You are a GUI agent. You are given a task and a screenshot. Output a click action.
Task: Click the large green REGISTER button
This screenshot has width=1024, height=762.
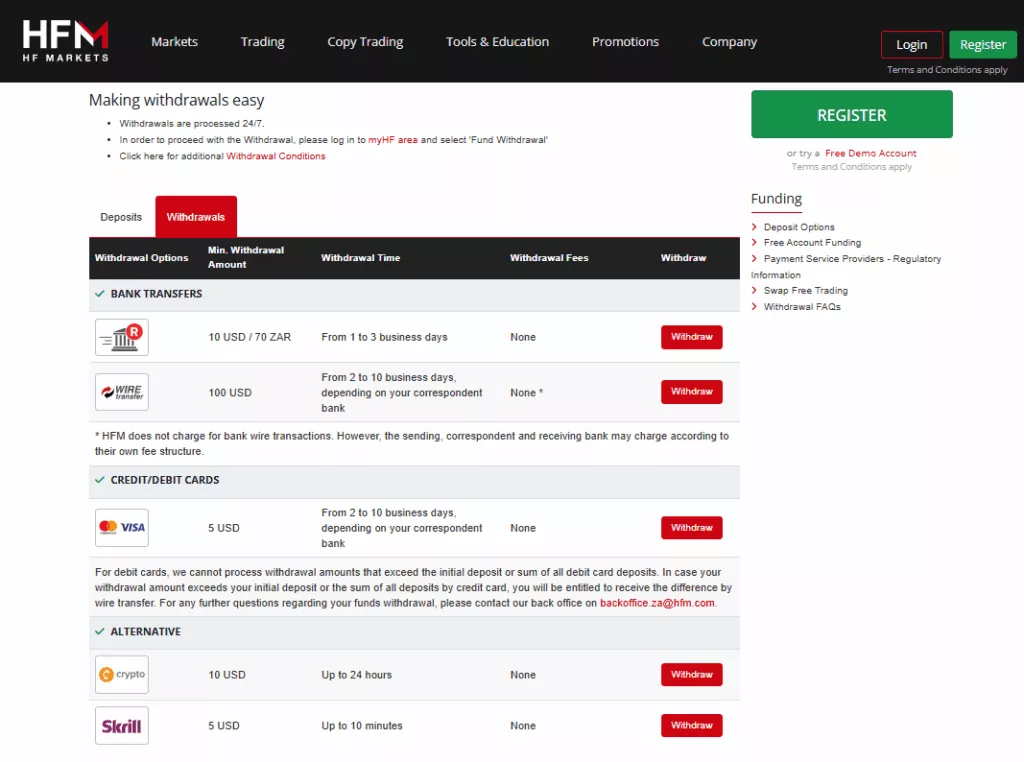pos(852,114)
